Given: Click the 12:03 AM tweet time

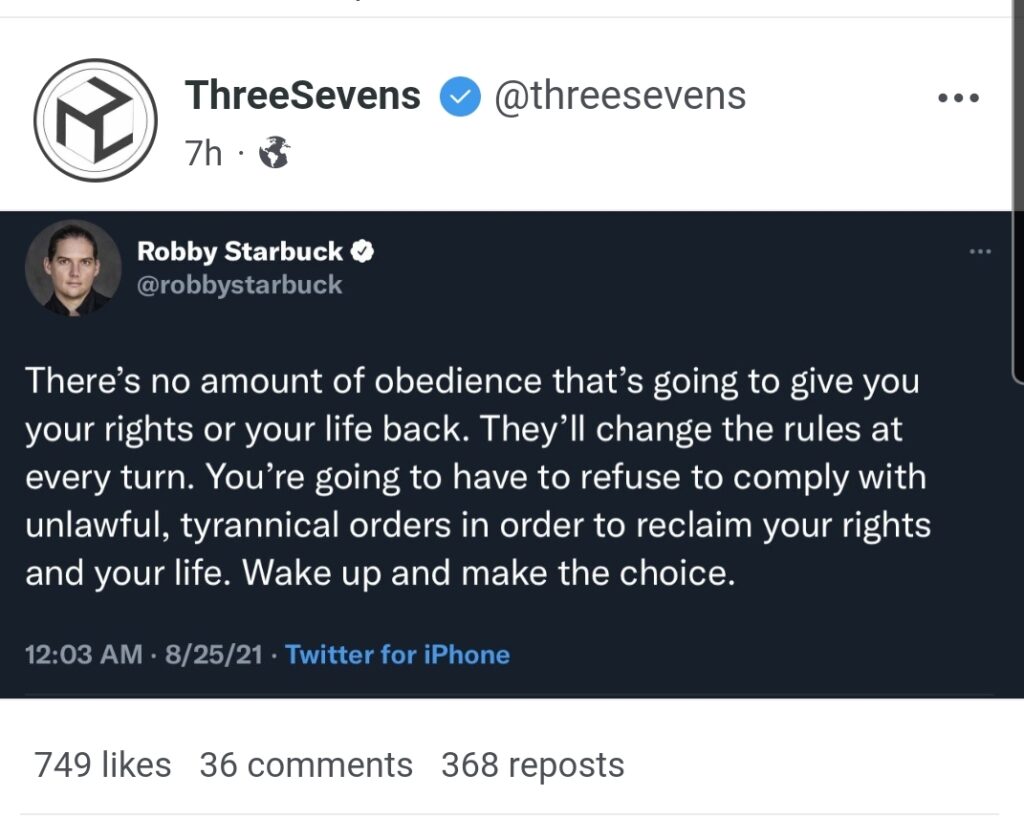Looking at the screenshot, I should click(x=84, y=654).
